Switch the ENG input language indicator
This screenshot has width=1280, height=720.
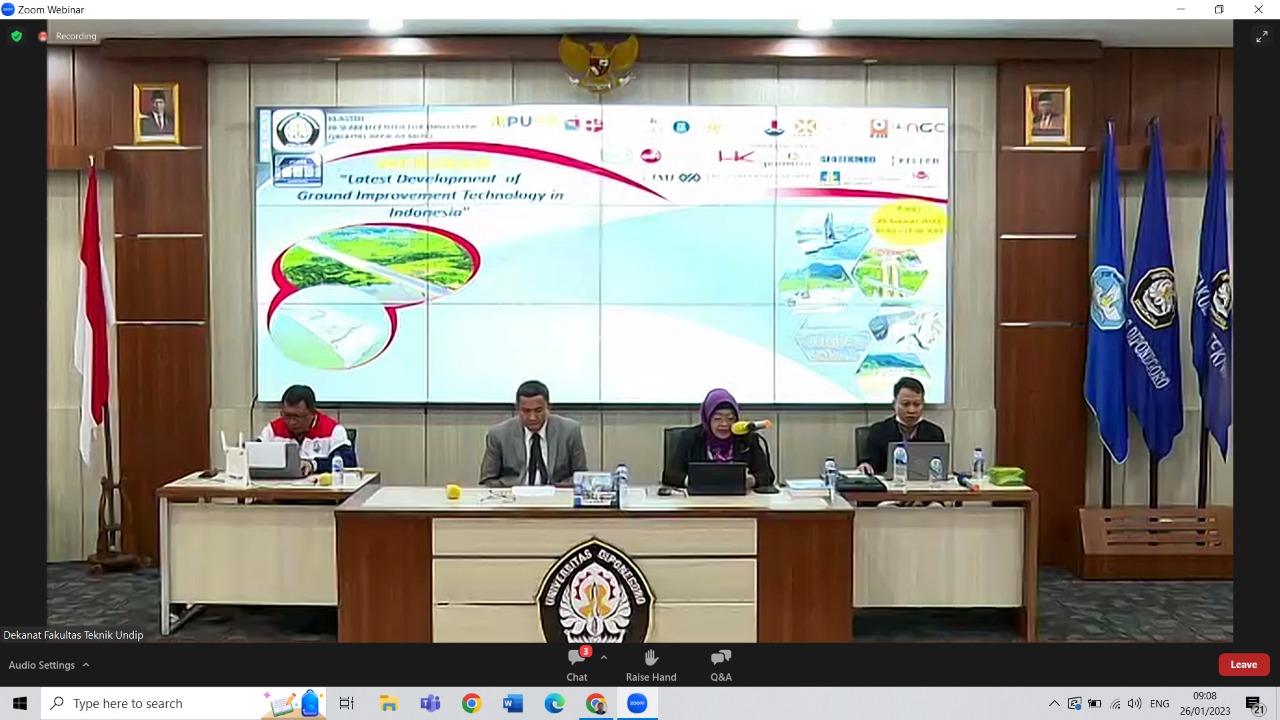[x=1160, y=703]
